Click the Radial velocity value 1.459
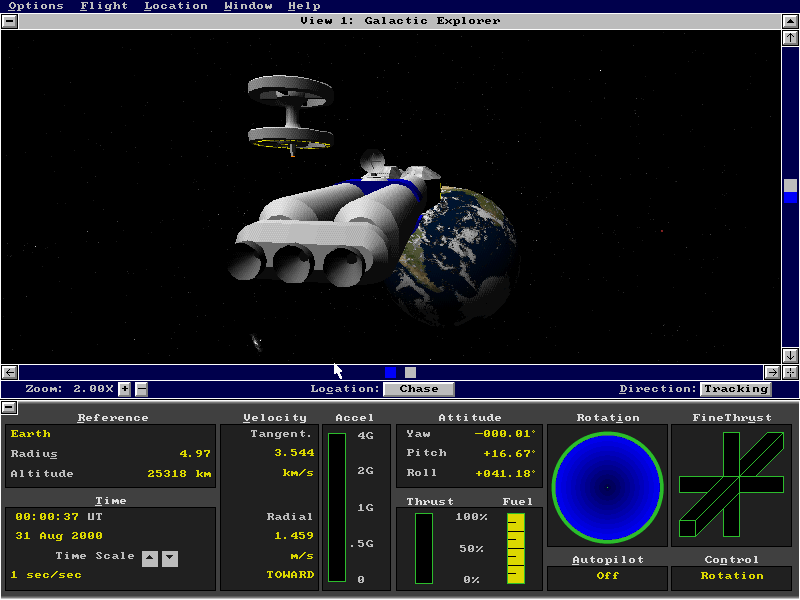800x600 pixels. [294, 536]
